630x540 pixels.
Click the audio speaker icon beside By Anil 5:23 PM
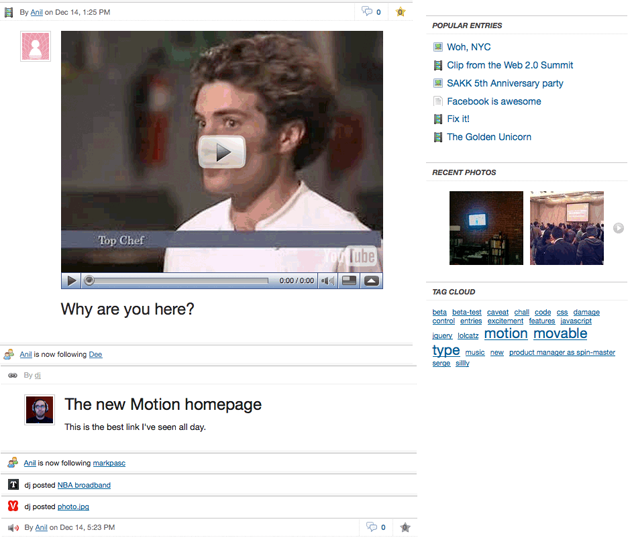13,528
